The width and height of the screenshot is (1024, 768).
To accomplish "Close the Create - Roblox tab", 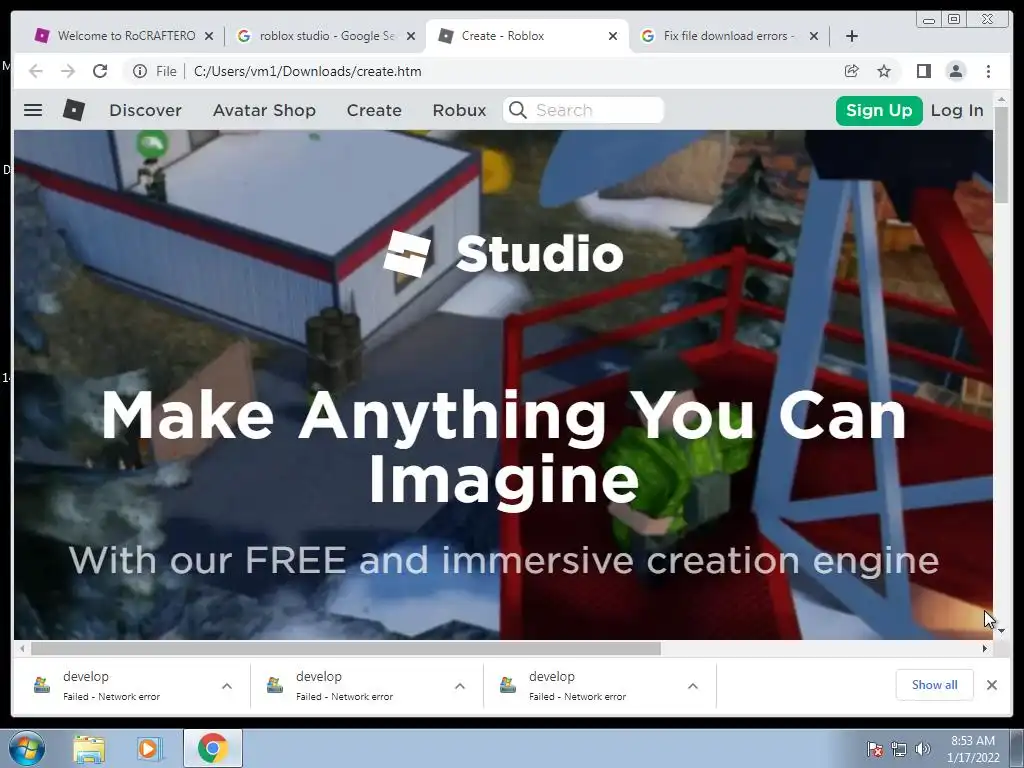I will point(613,36).
